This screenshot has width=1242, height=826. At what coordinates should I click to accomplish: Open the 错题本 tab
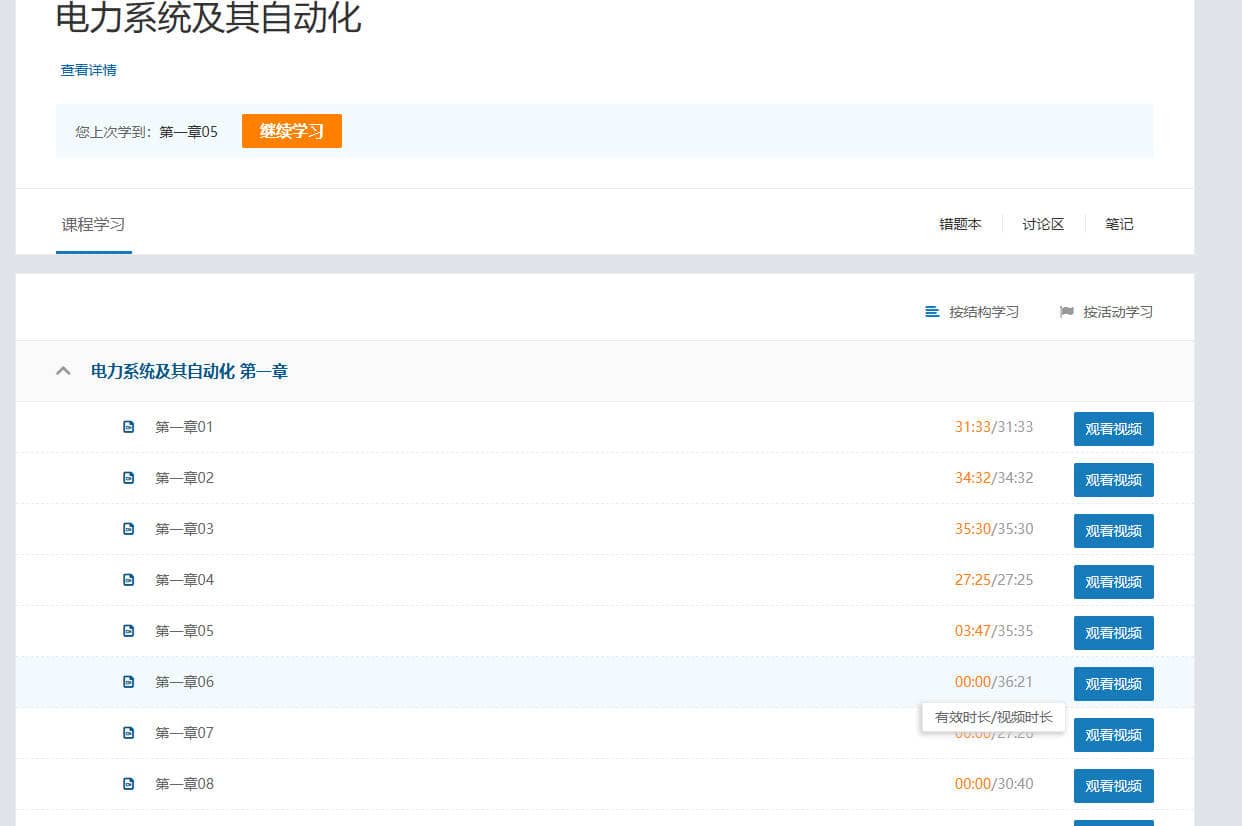[960, 225]
